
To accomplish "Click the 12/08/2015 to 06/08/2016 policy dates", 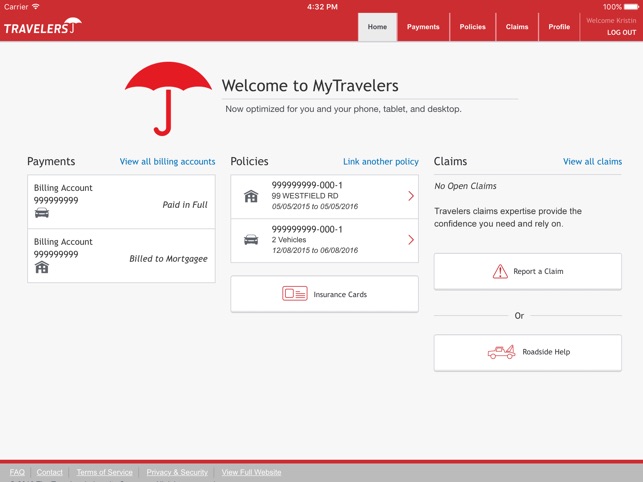I will (x=315, y=250).
